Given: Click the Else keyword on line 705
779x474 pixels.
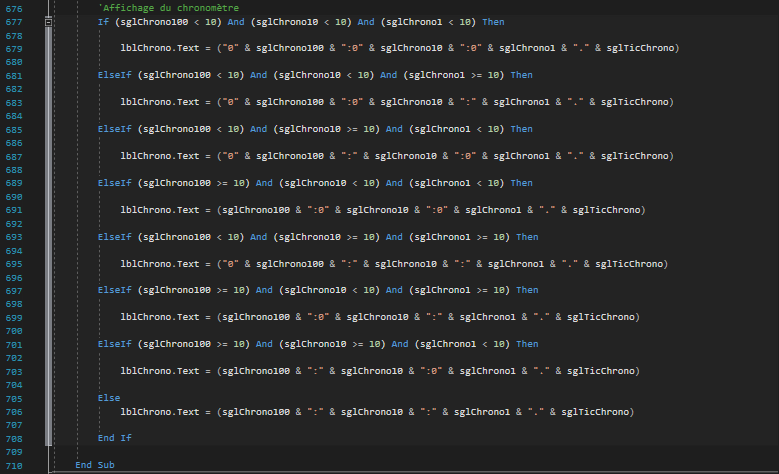Looking at the screenshot, I should (109, 398).
